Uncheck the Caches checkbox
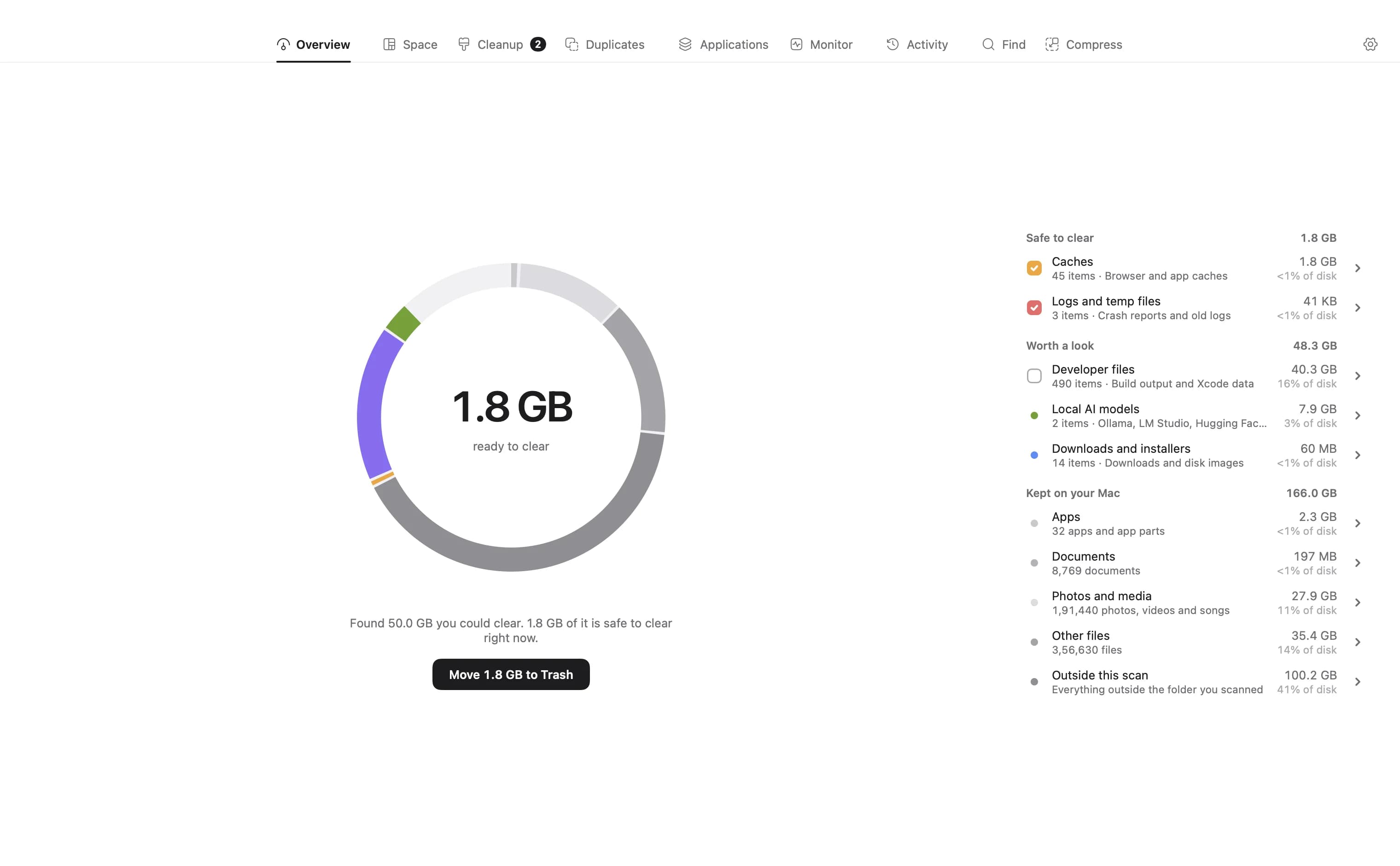 (1034, 268)
